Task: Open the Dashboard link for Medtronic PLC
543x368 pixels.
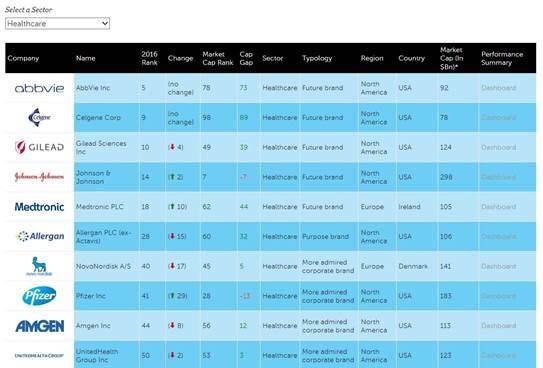Action: [x=498, y=207]
